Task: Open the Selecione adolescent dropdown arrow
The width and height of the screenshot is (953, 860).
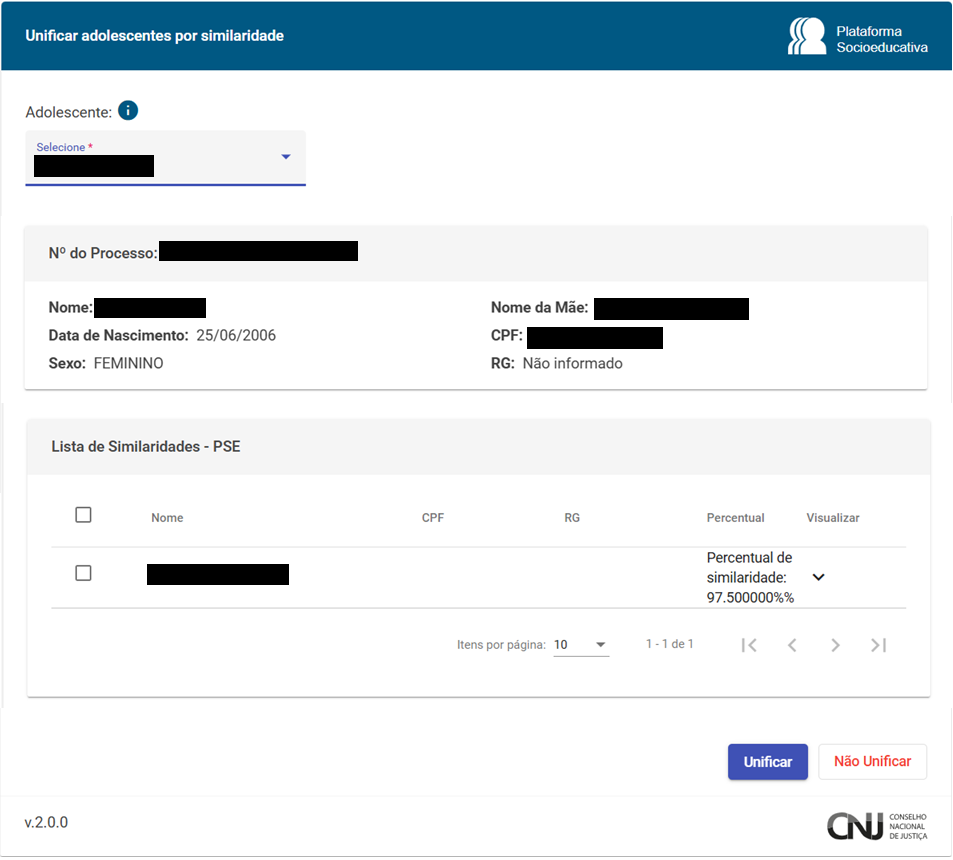Action: point(286,157)
